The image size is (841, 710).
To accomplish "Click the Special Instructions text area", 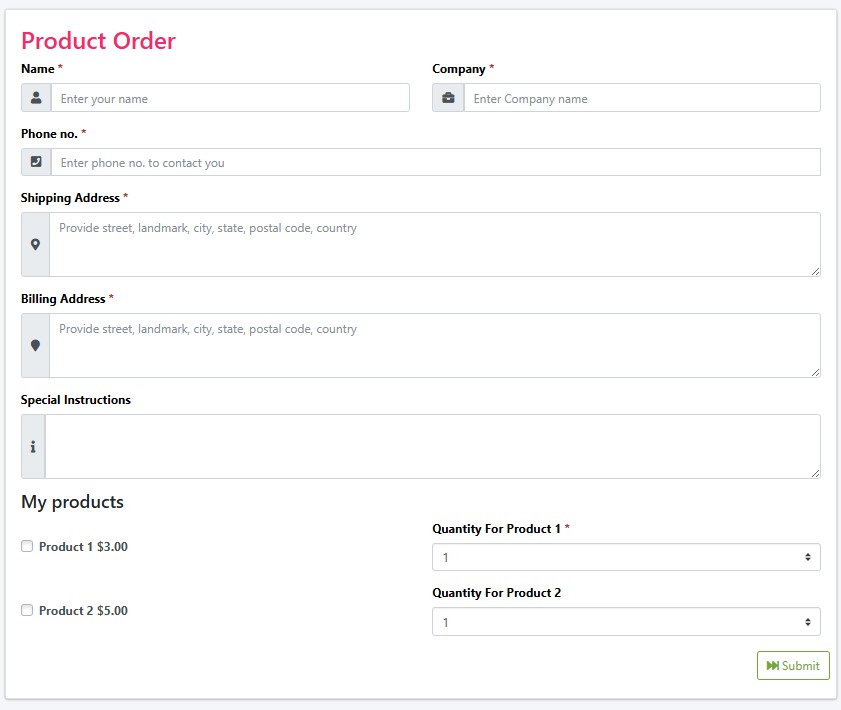I will pos(432,447).
